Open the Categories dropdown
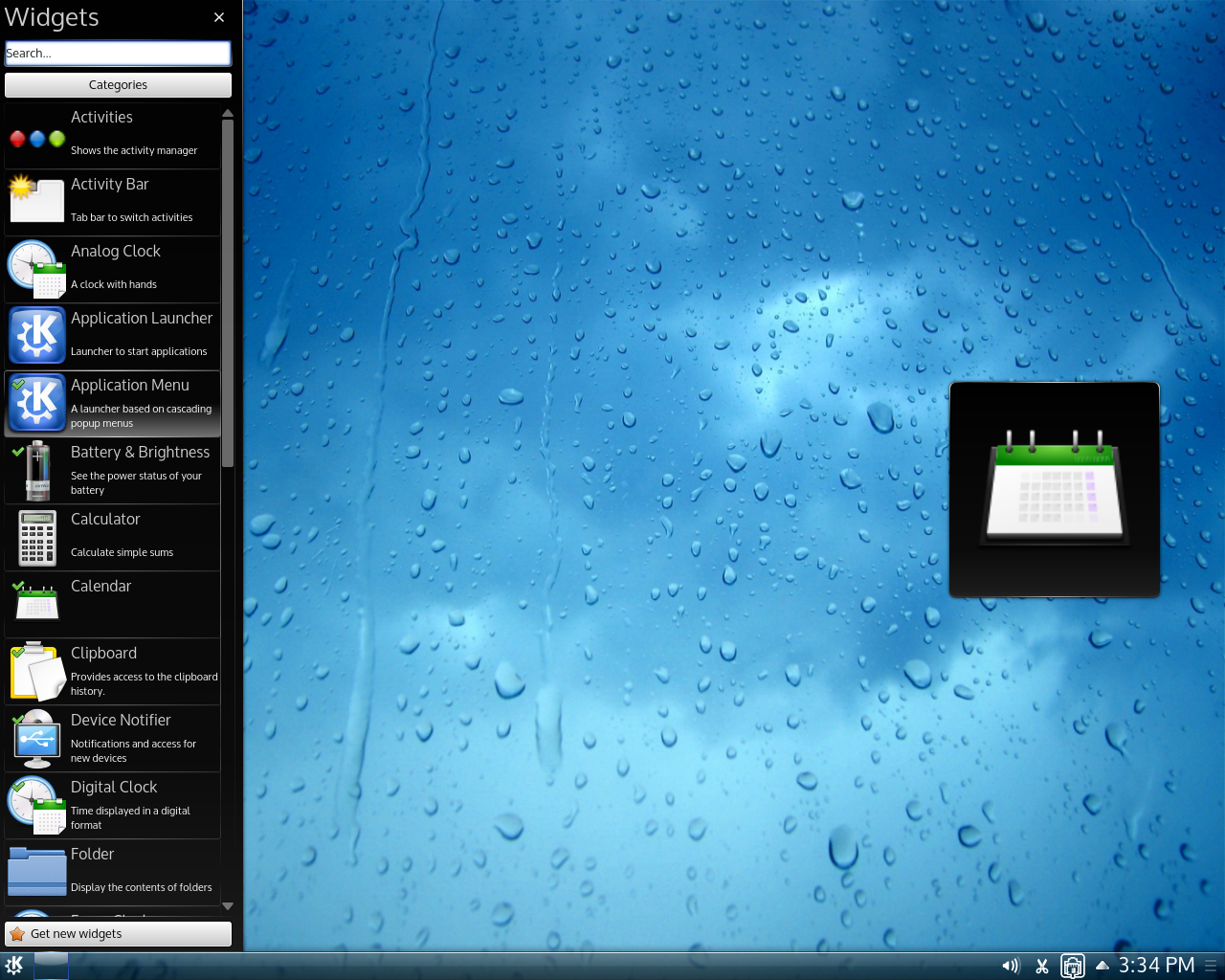Screen dimensions: 1225x980 coord(118,85)
